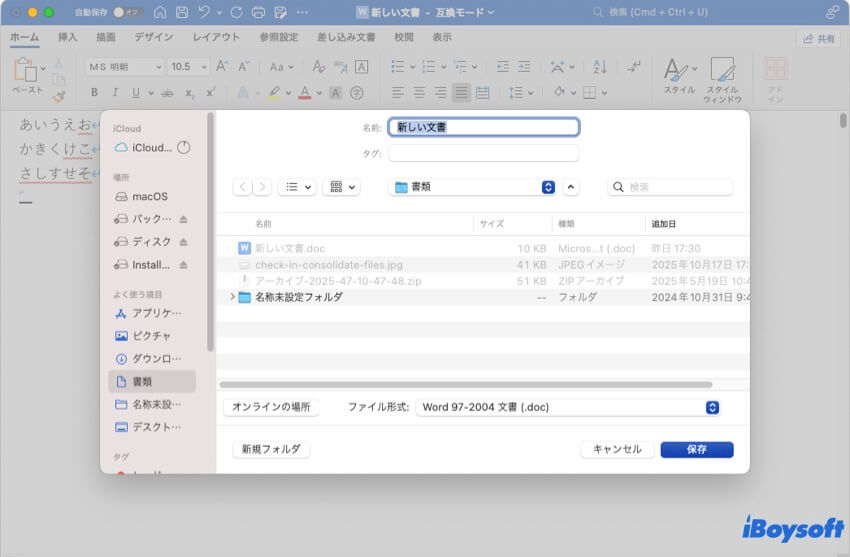
Task: Switch to デザイン ribbon tab
Action: pos(154,37)
